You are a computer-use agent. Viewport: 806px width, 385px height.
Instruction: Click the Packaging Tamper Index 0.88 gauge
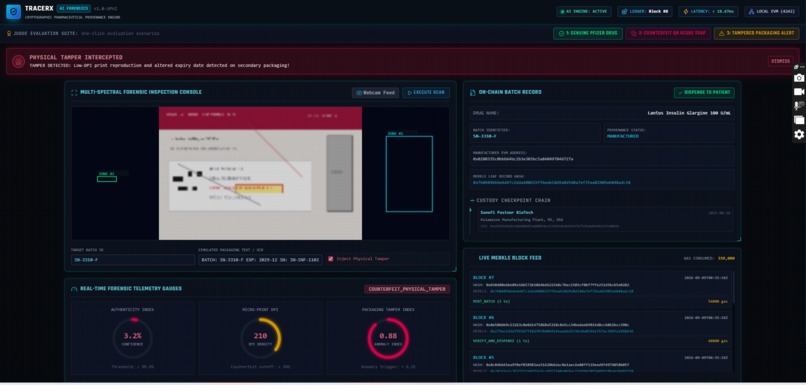[388, 337]
